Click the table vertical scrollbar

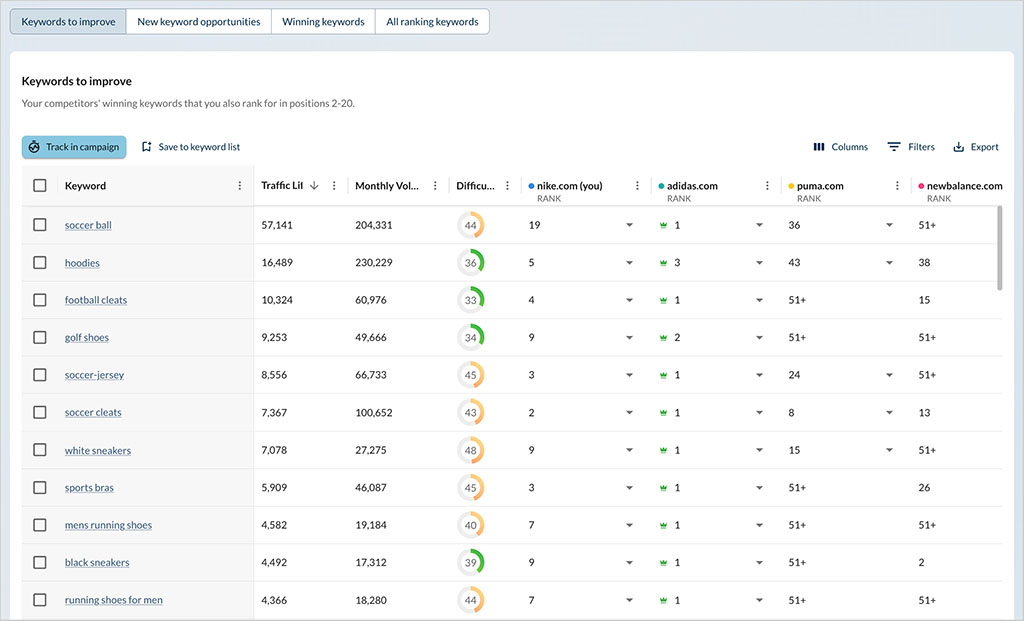click(999, 248)
